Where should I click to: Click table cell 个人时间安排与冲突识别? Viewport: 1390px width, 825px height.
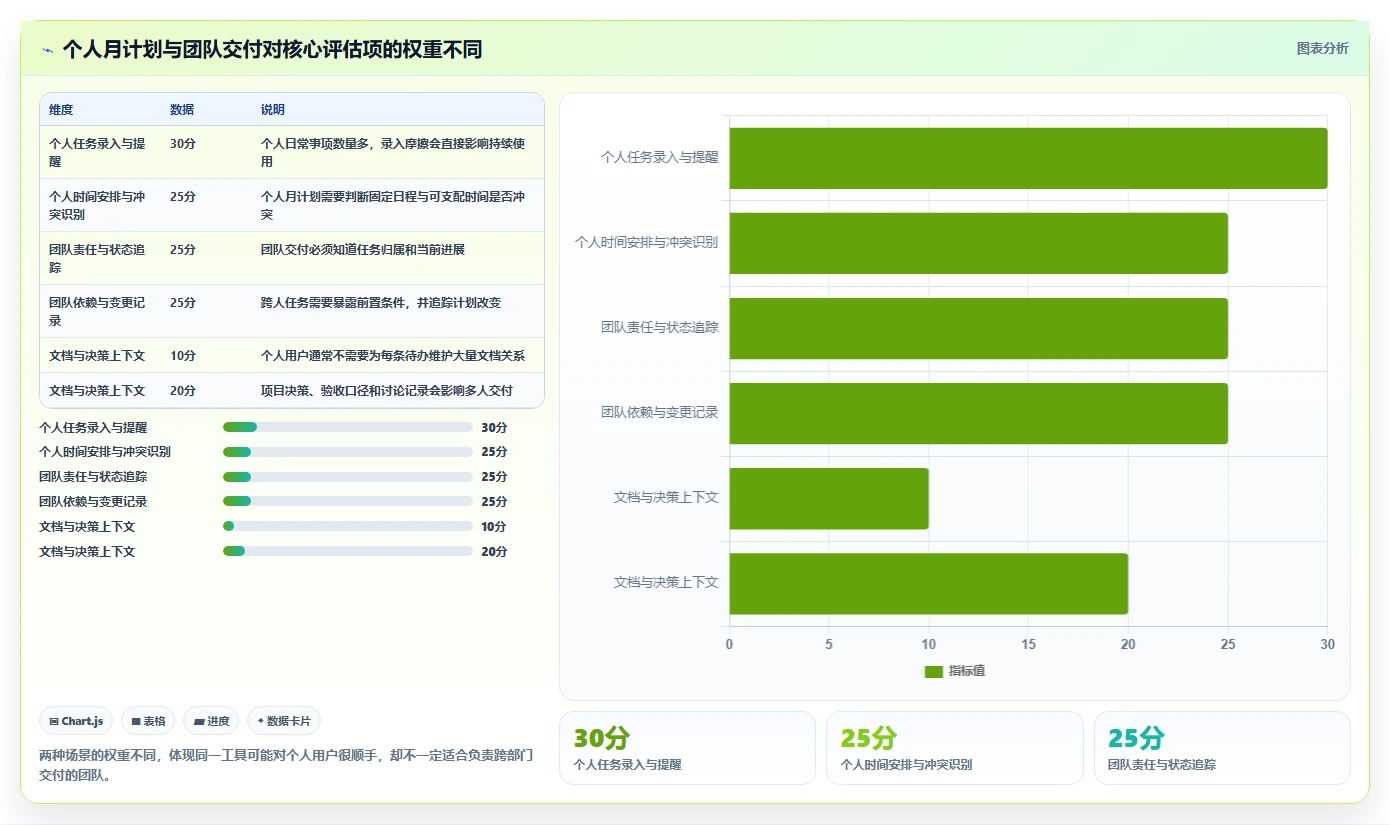click(97, 206)
